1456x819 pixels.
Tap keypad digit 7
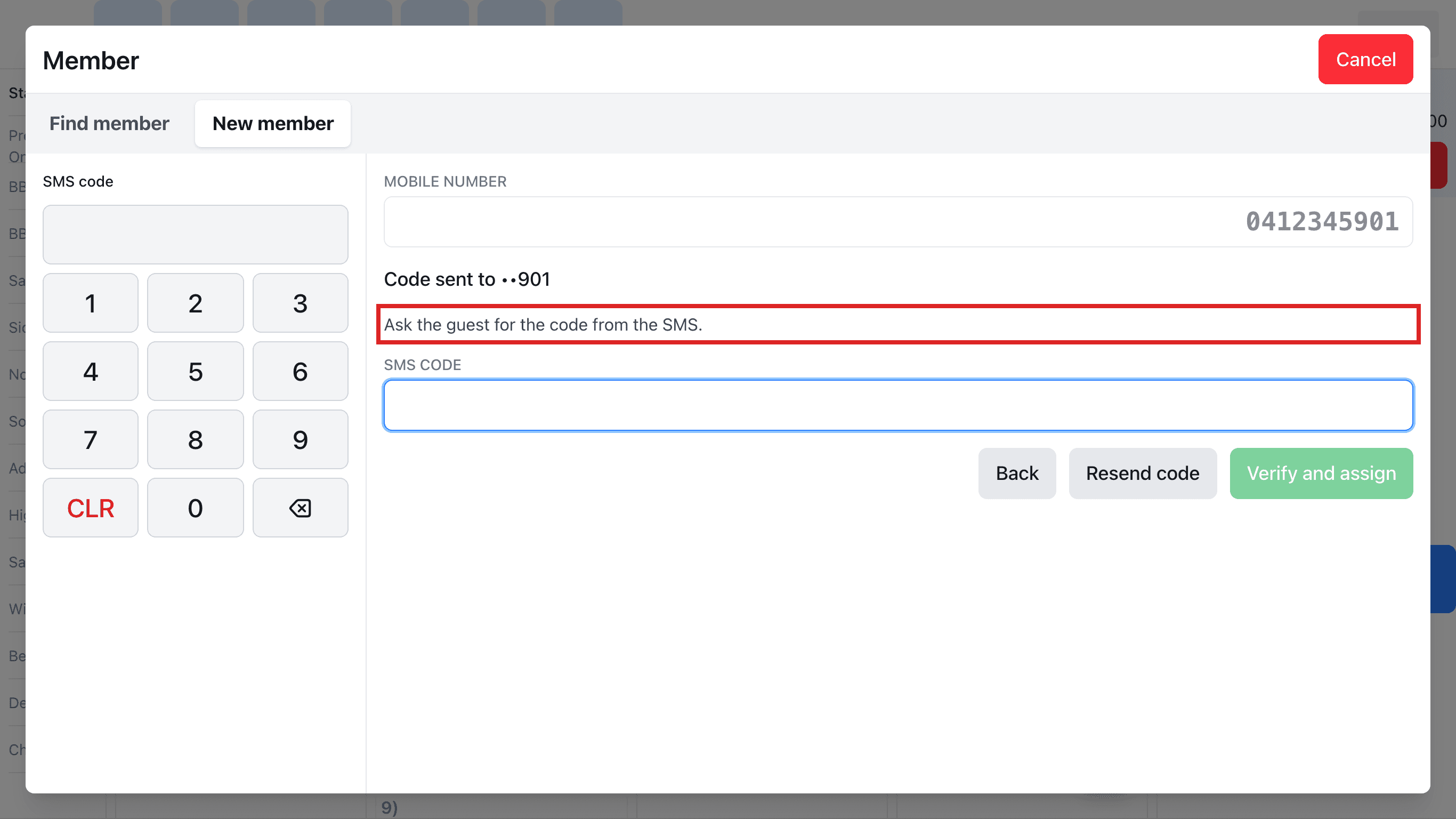(x=91, y=439)
